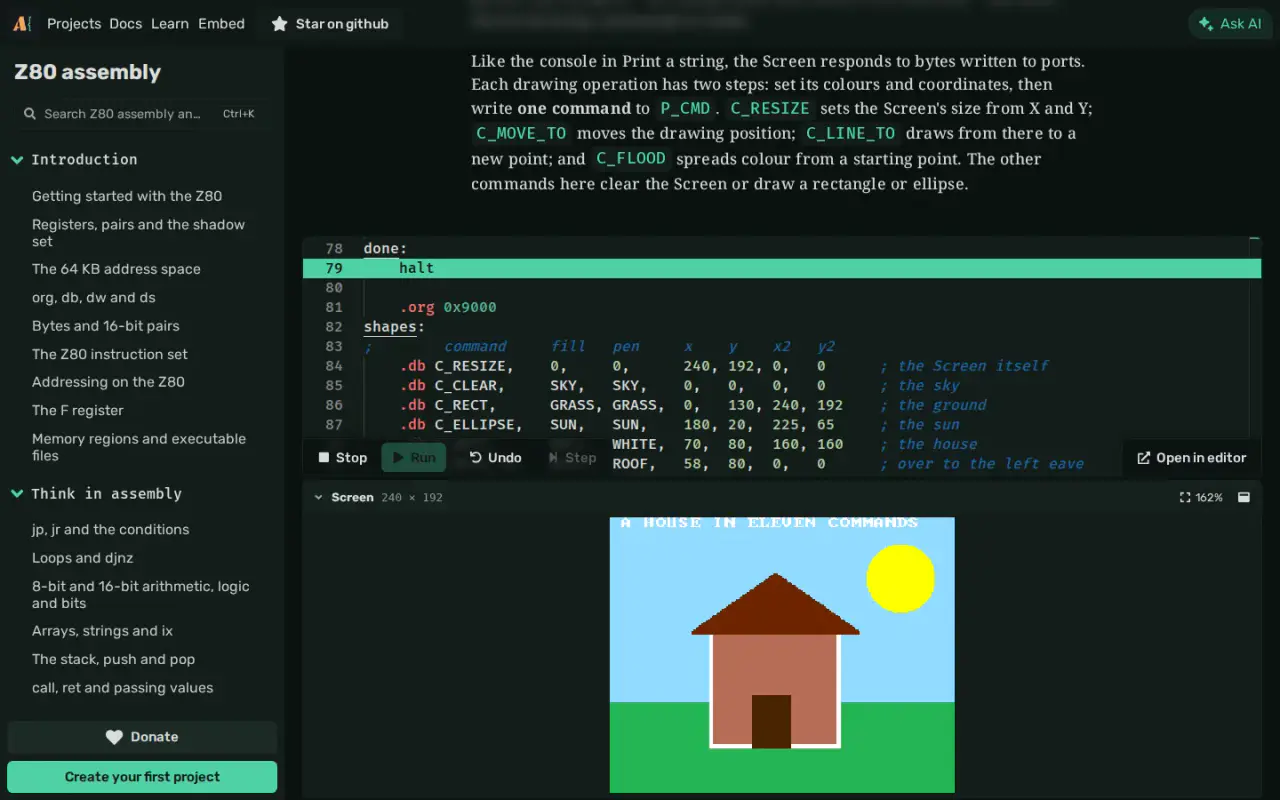Open call, ret and passing values
The height and width of the screenshot is (800, 1280).
(x=122, y=688)
